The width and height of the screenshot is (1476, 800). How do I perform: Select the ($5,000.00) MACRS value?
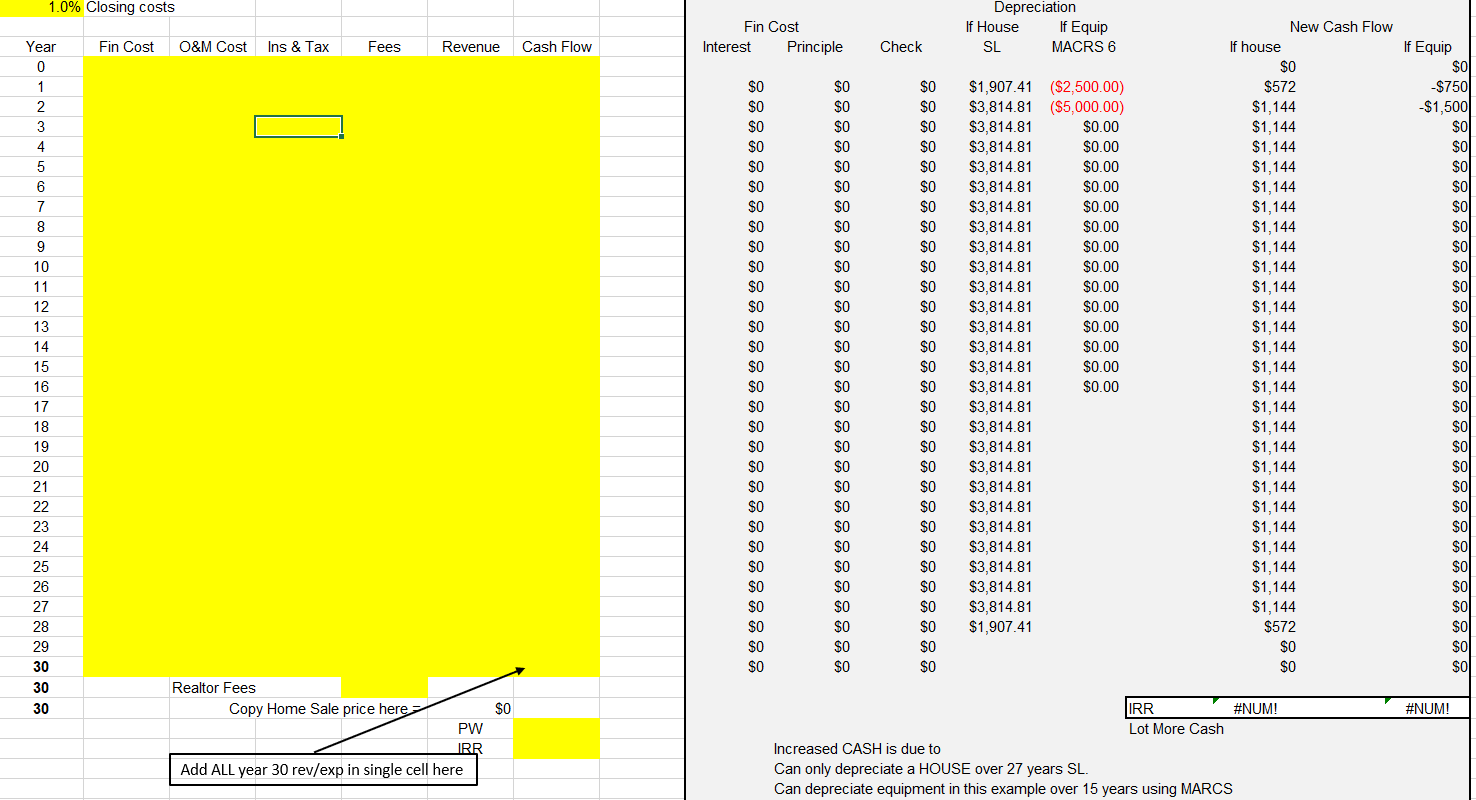pyautogui.click(x=1086, y=107)
